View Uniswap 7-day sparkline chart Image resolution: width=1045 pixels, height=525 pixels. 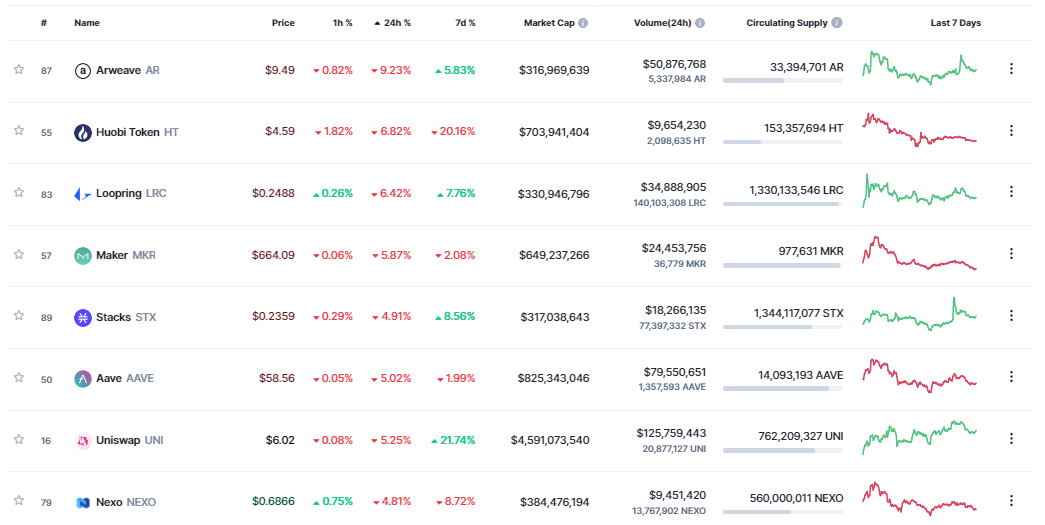tap(920, 436)
